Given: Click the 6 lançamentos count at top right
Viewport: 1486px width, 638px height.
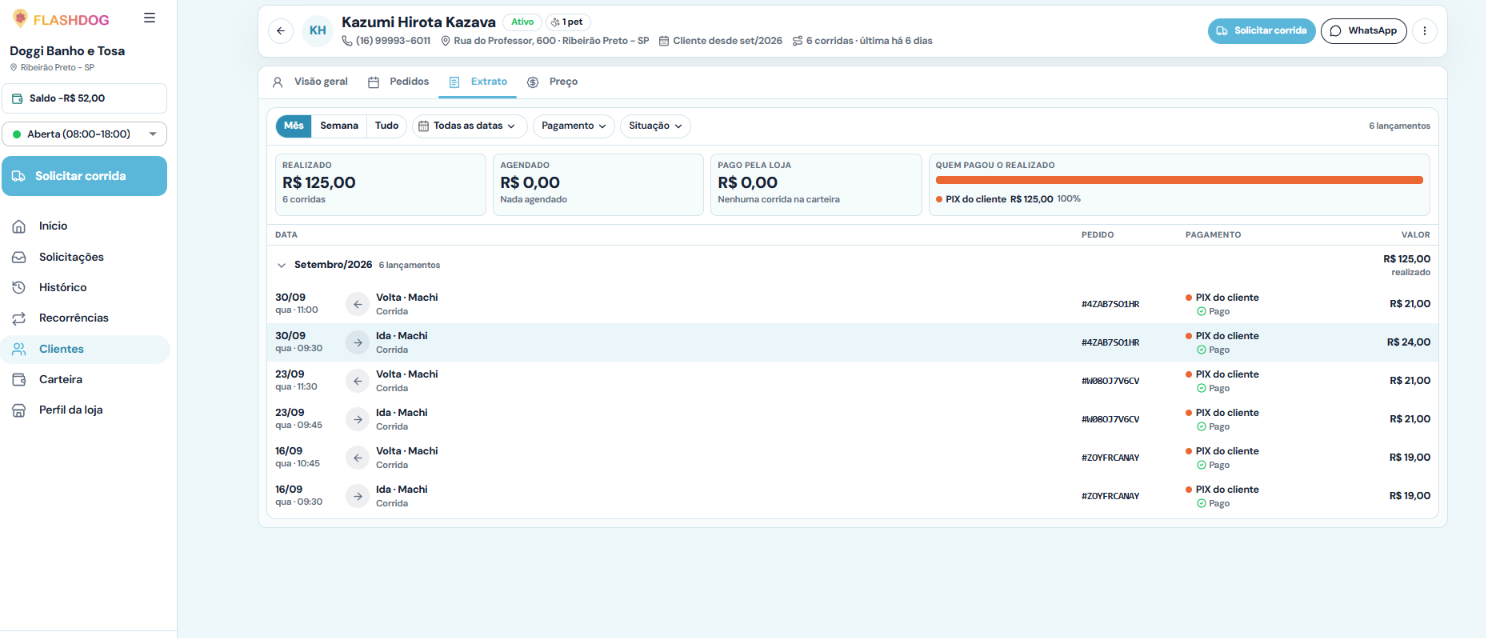Looking at the screenshot, I should [x=1399, y=126].
